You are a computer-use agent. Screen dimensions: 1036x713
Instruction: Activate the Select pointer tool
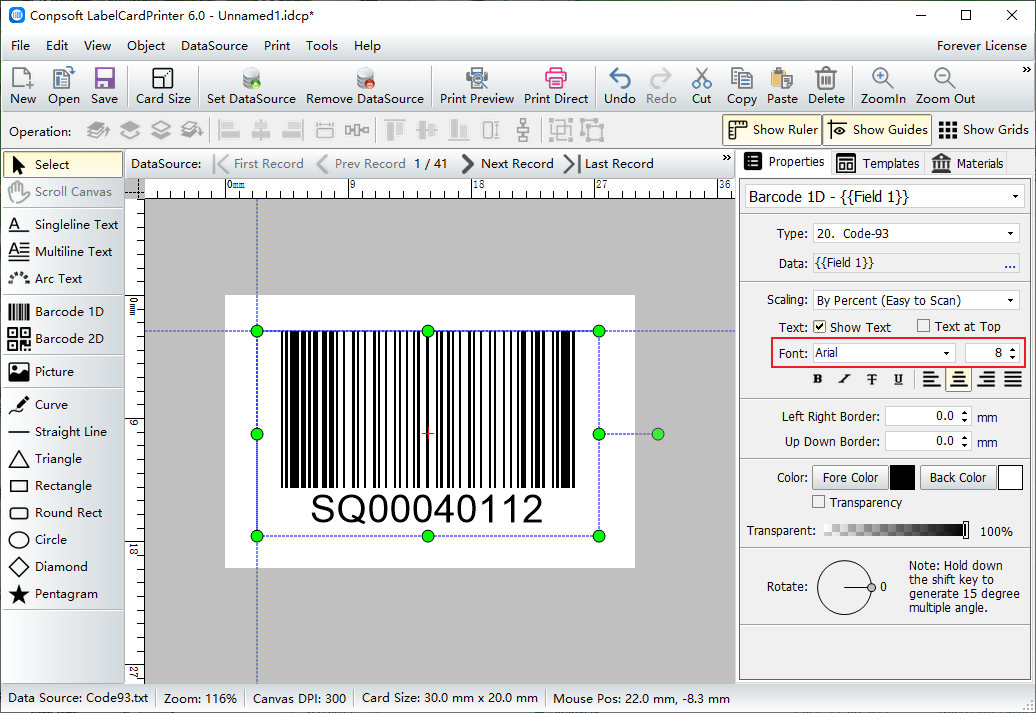click(x=63, y=165)
